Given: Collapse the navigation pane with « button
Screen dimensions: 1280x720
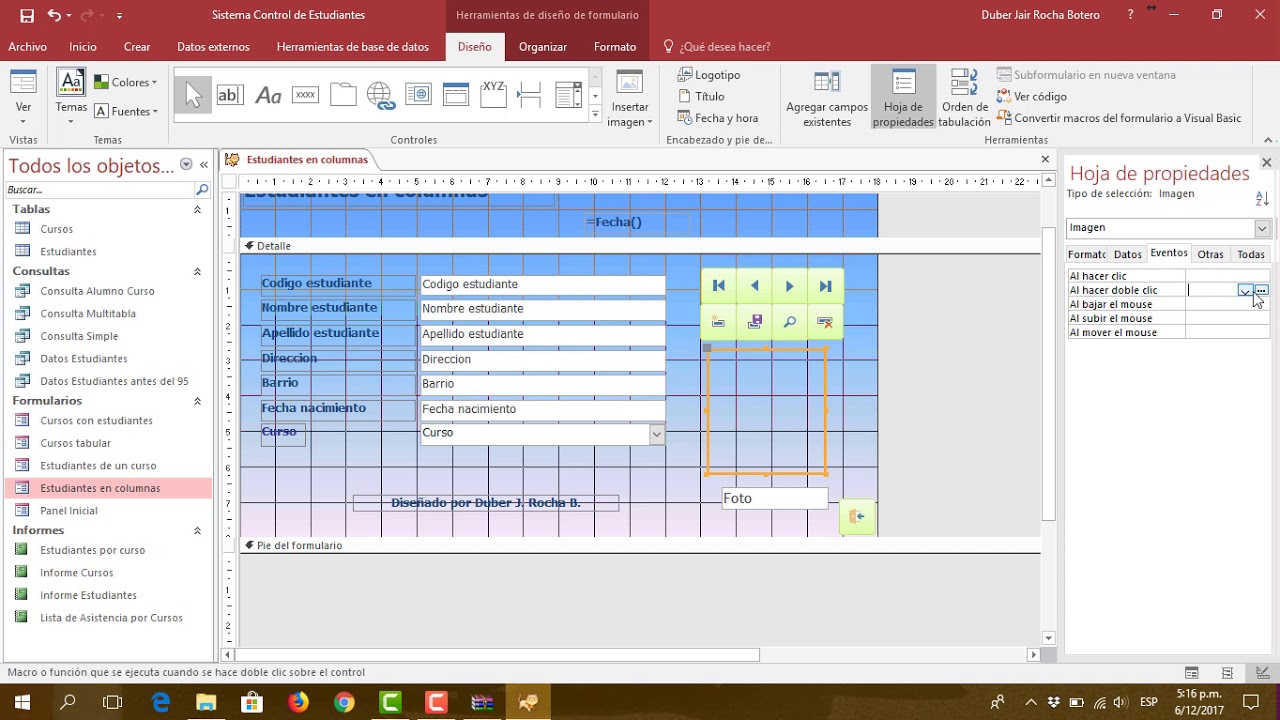Looking at the screenshot, I should coord(204,165).
